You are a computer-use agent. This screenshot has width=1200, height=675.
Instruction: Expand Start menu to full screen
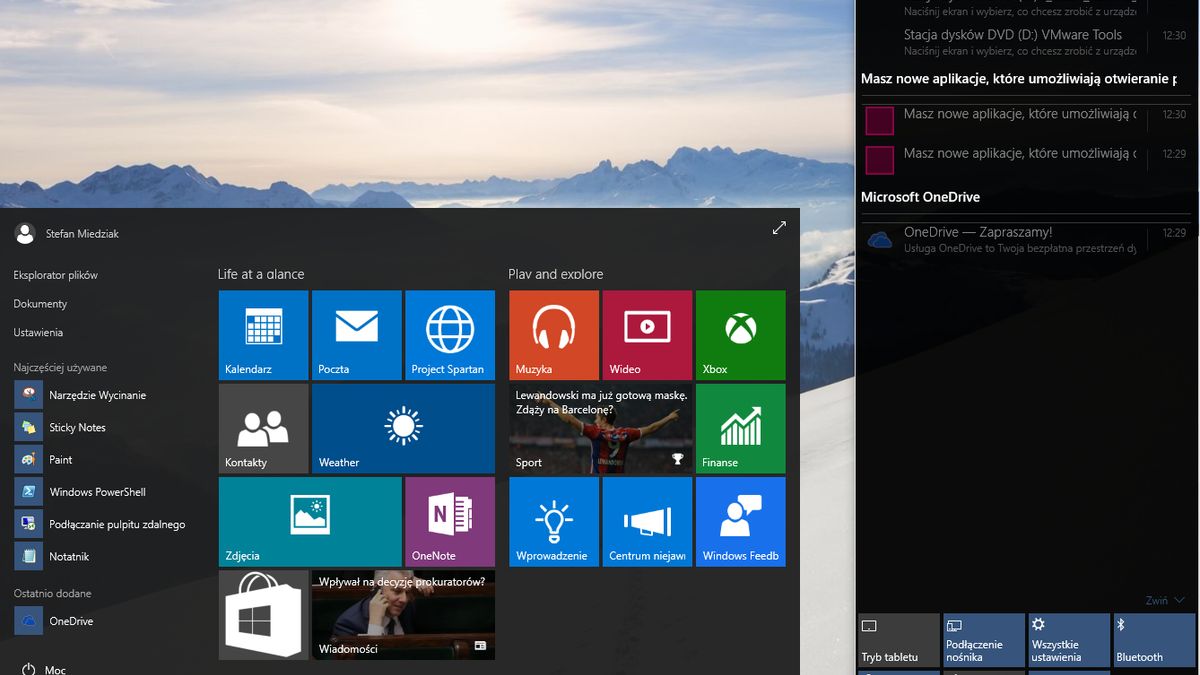coord(779,228)
